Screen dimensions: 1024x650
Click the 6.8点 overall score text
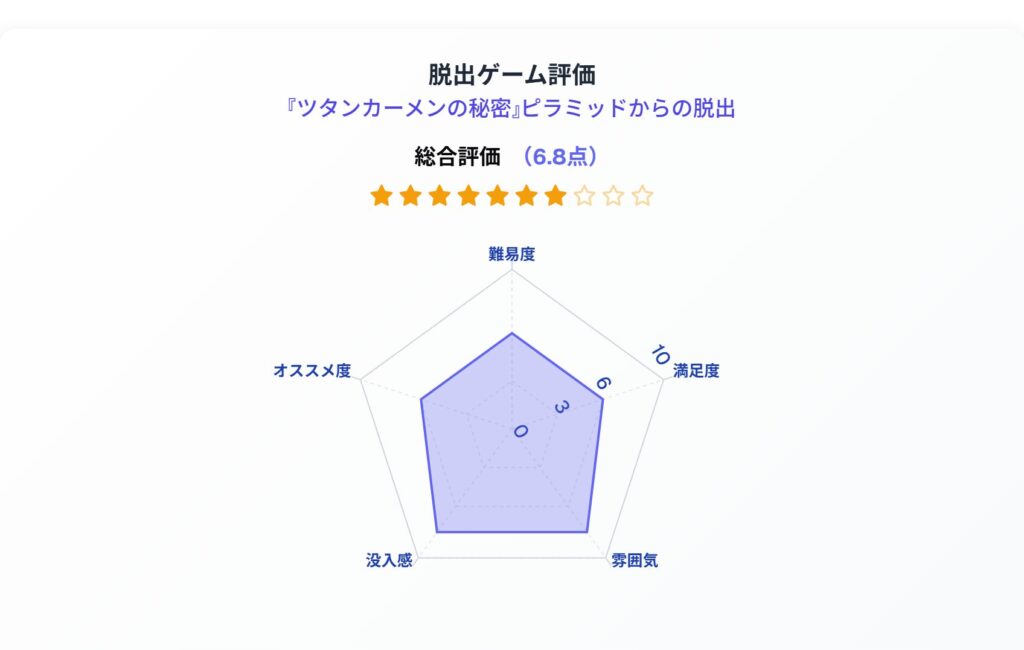pos(560,157)
